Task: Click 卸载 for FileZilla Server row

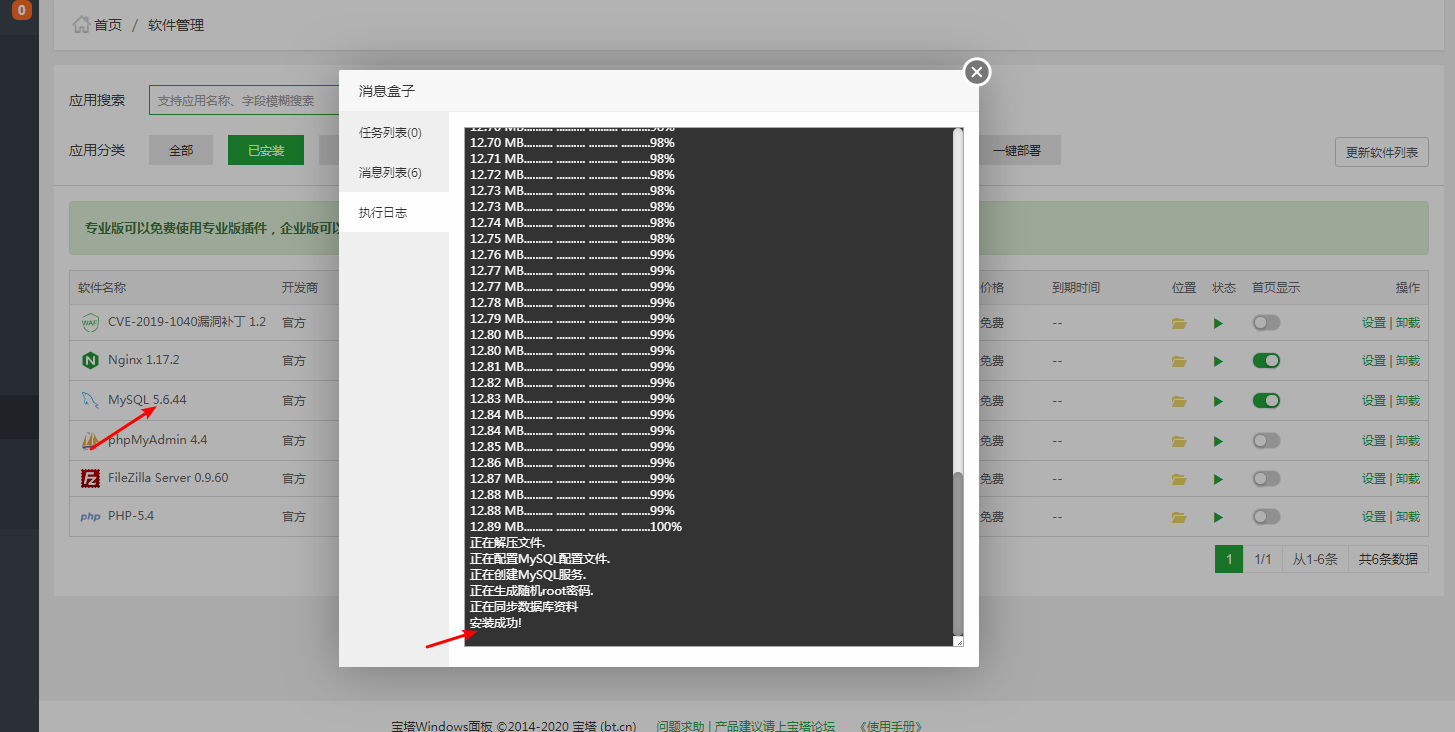Action: [1408, 479]
